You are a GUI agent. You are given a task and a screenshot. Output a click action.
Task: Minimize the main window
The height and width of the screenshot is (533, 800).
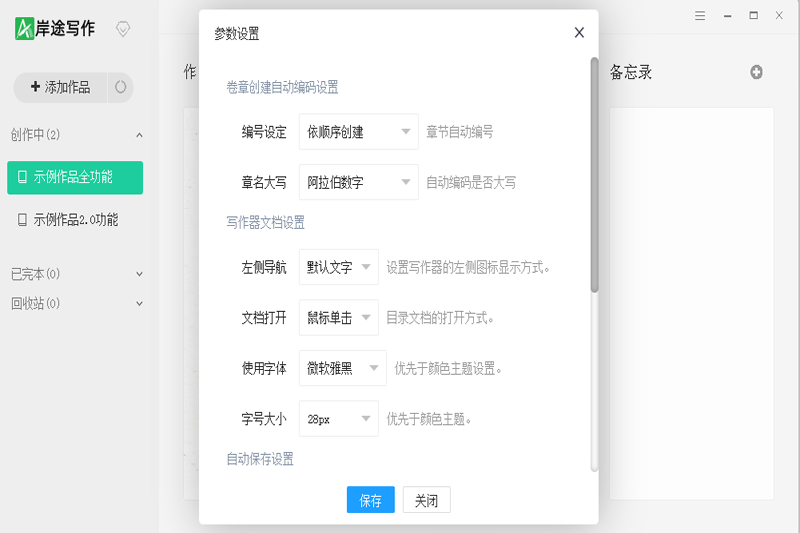(x=728, y=16)
